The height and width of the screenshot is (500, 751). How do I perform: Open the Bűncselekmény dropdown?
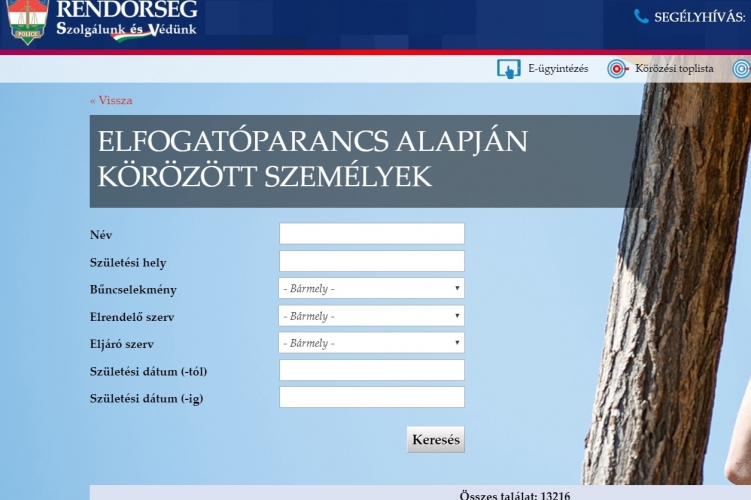tap(371, 289)
